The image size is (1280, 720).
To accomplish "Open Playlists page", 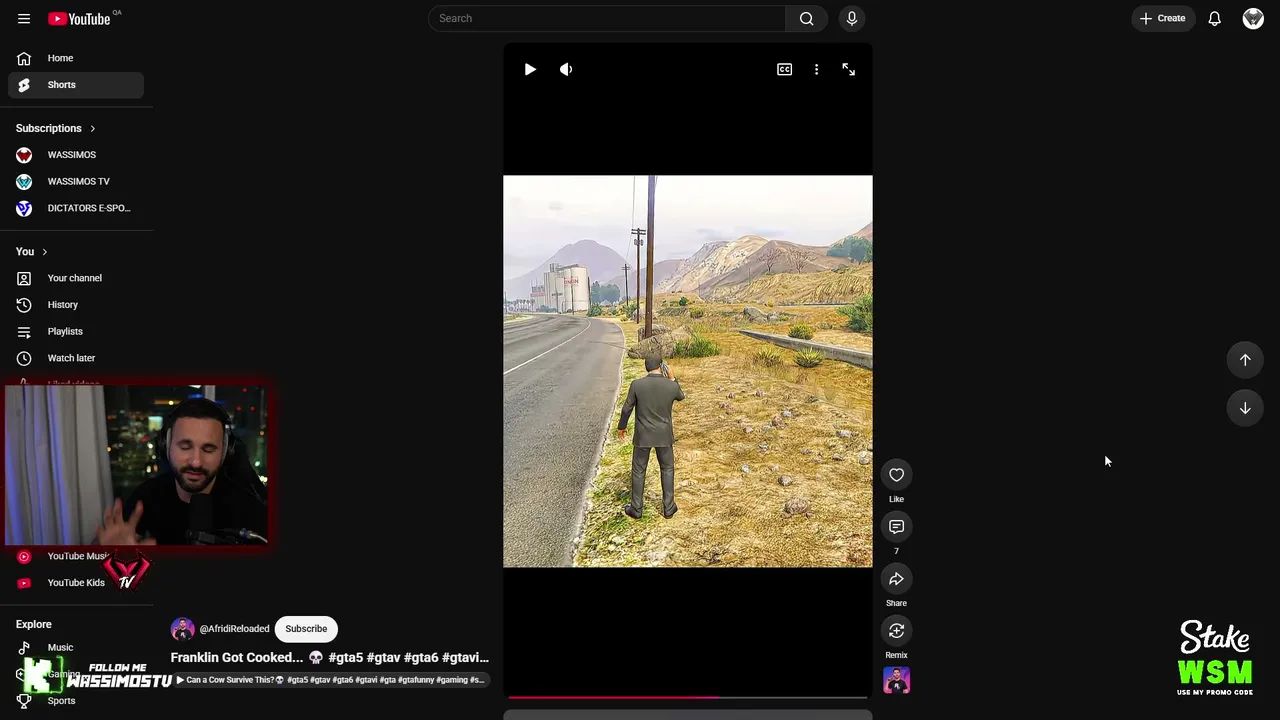I will (x=76, y=331).
